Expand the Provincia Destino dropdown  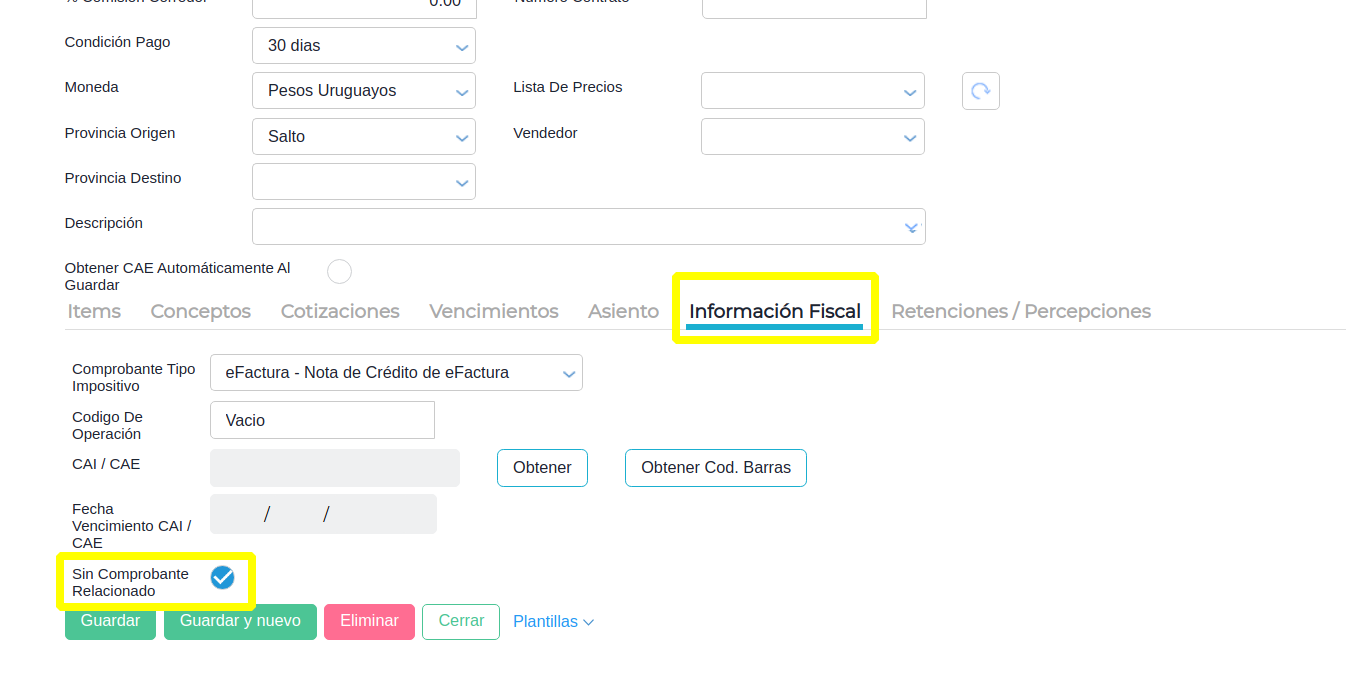tap(363, 182)
